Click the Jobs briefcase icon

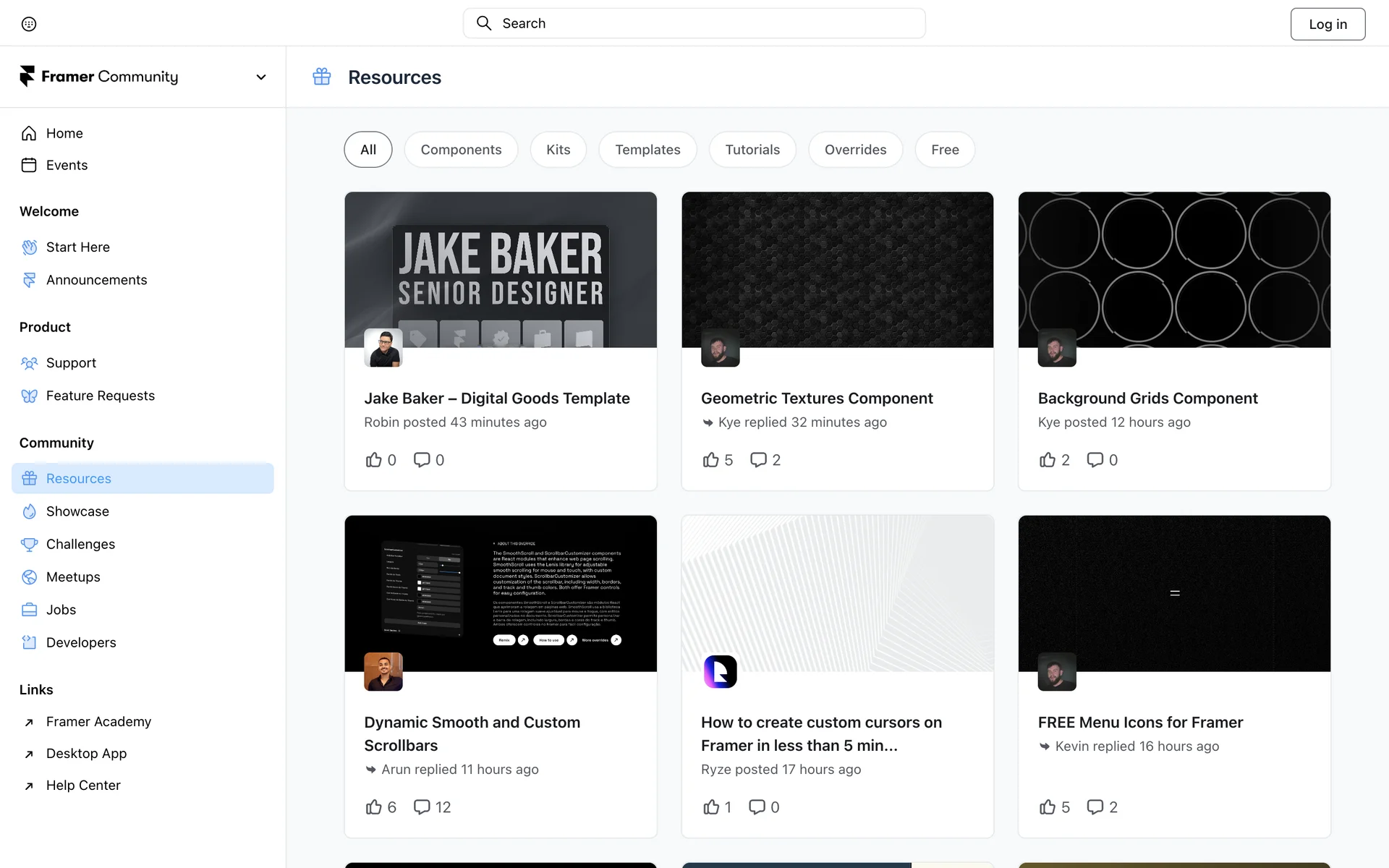29,610
